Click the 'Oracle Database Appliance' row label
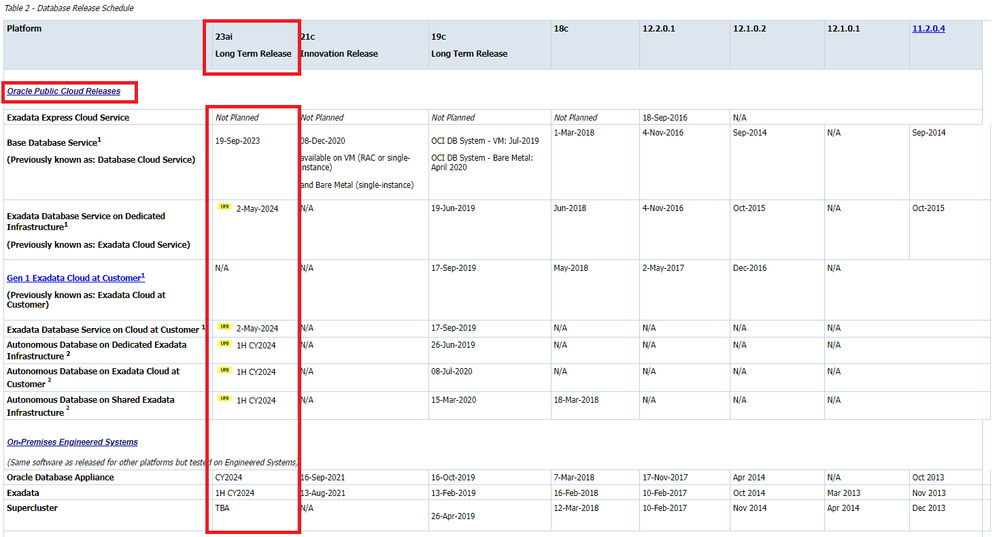 [60, 477]
